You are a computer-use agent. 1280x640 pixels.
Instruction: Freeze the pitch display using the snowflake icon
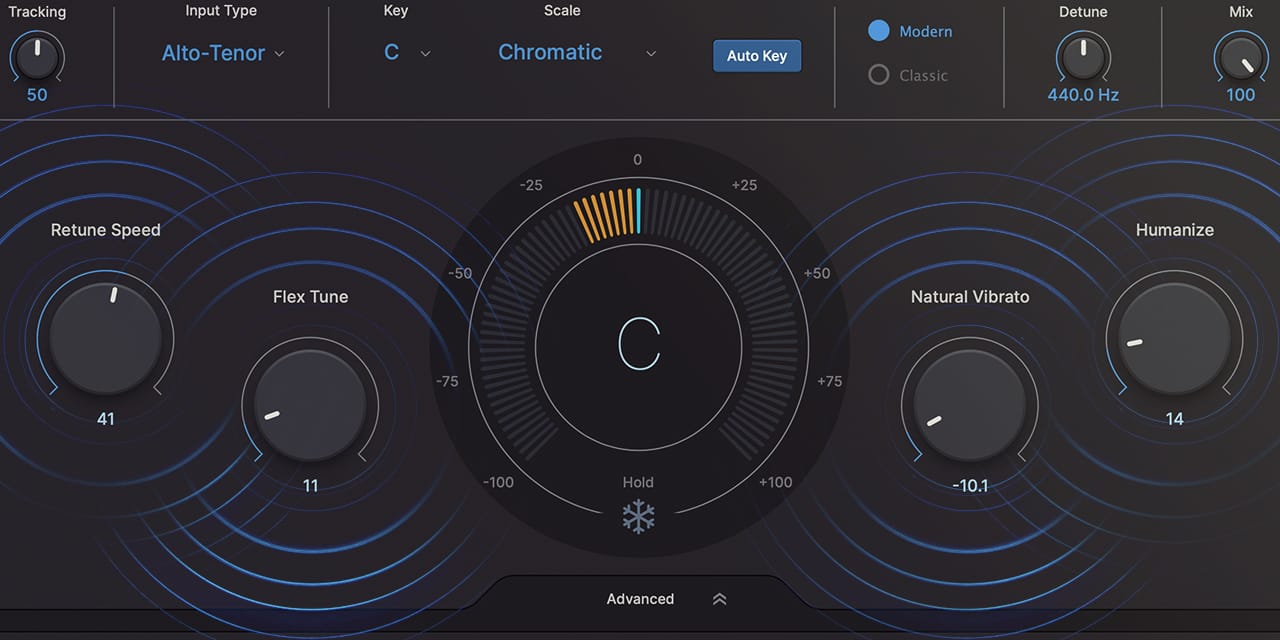pos(638,516)
